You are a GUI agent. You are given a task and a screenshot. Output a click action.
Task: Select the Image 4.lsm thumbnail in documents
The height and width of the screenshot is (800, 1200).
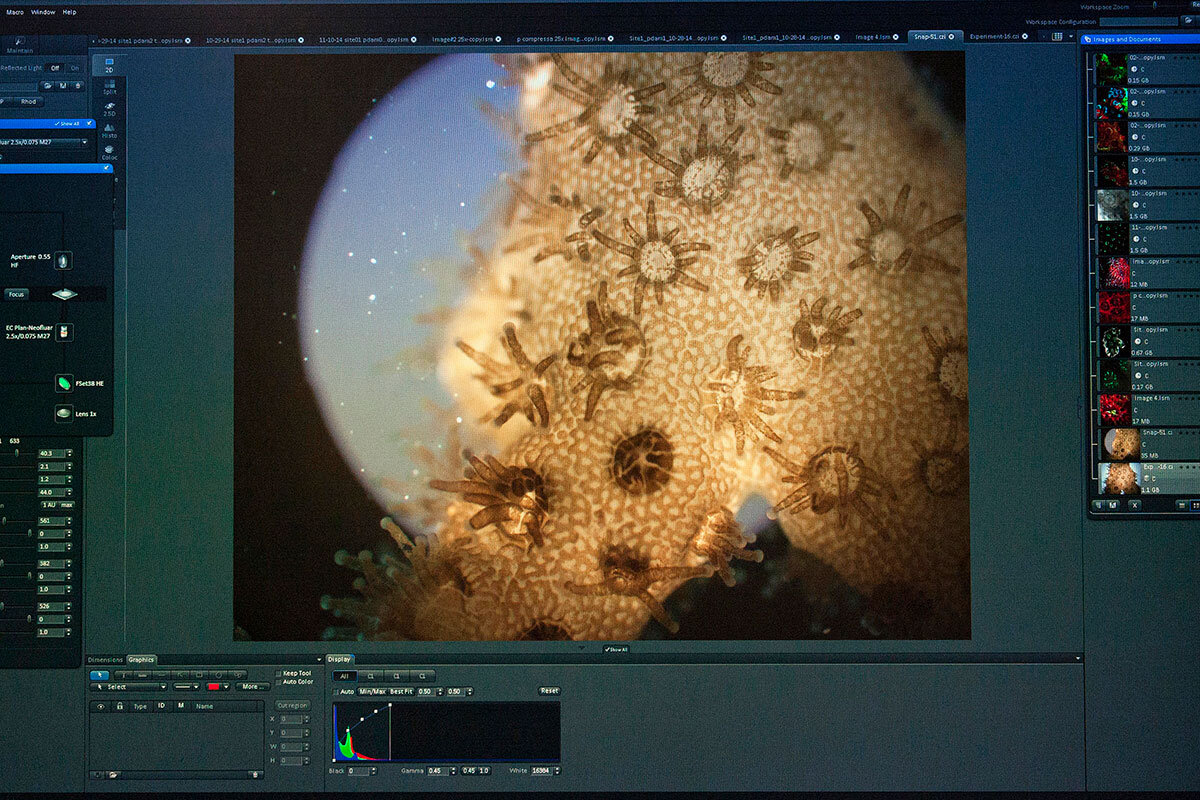click(1113, 408)
